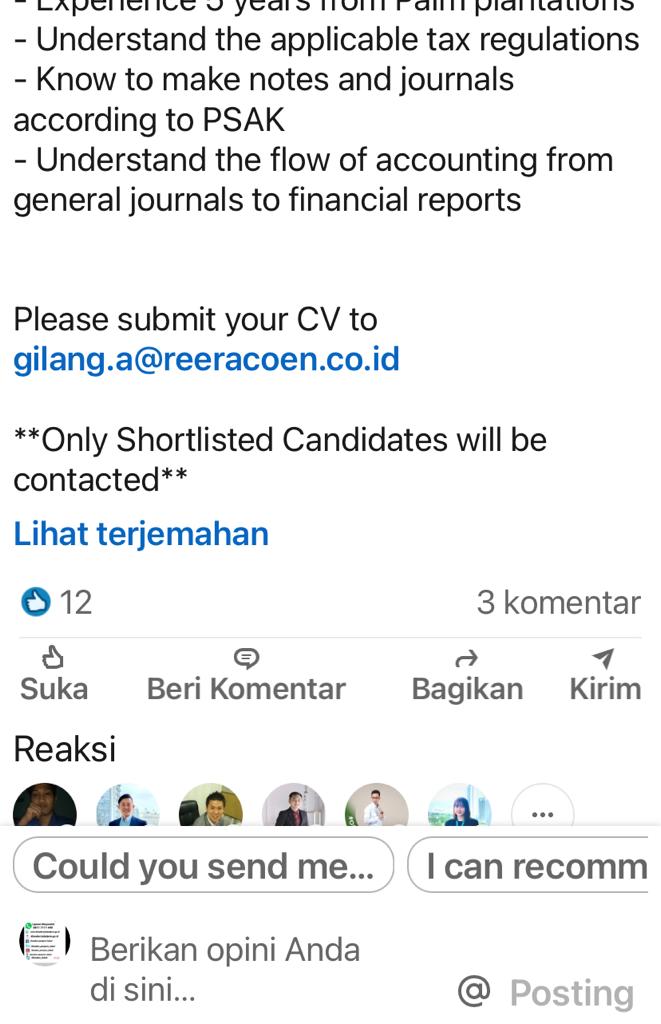Tap the sixth reactor's profile photo
This screenshot has width=661, height=1024.
pos(460,808)
